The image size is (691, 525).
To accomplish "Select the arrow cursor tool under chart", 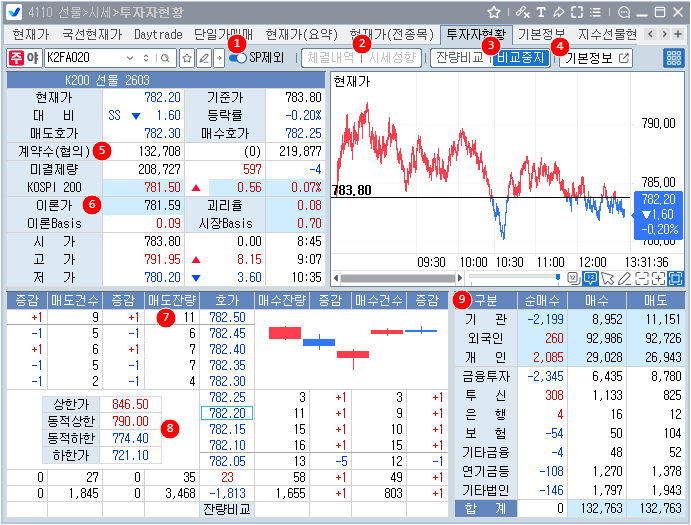I will [607, 278].
